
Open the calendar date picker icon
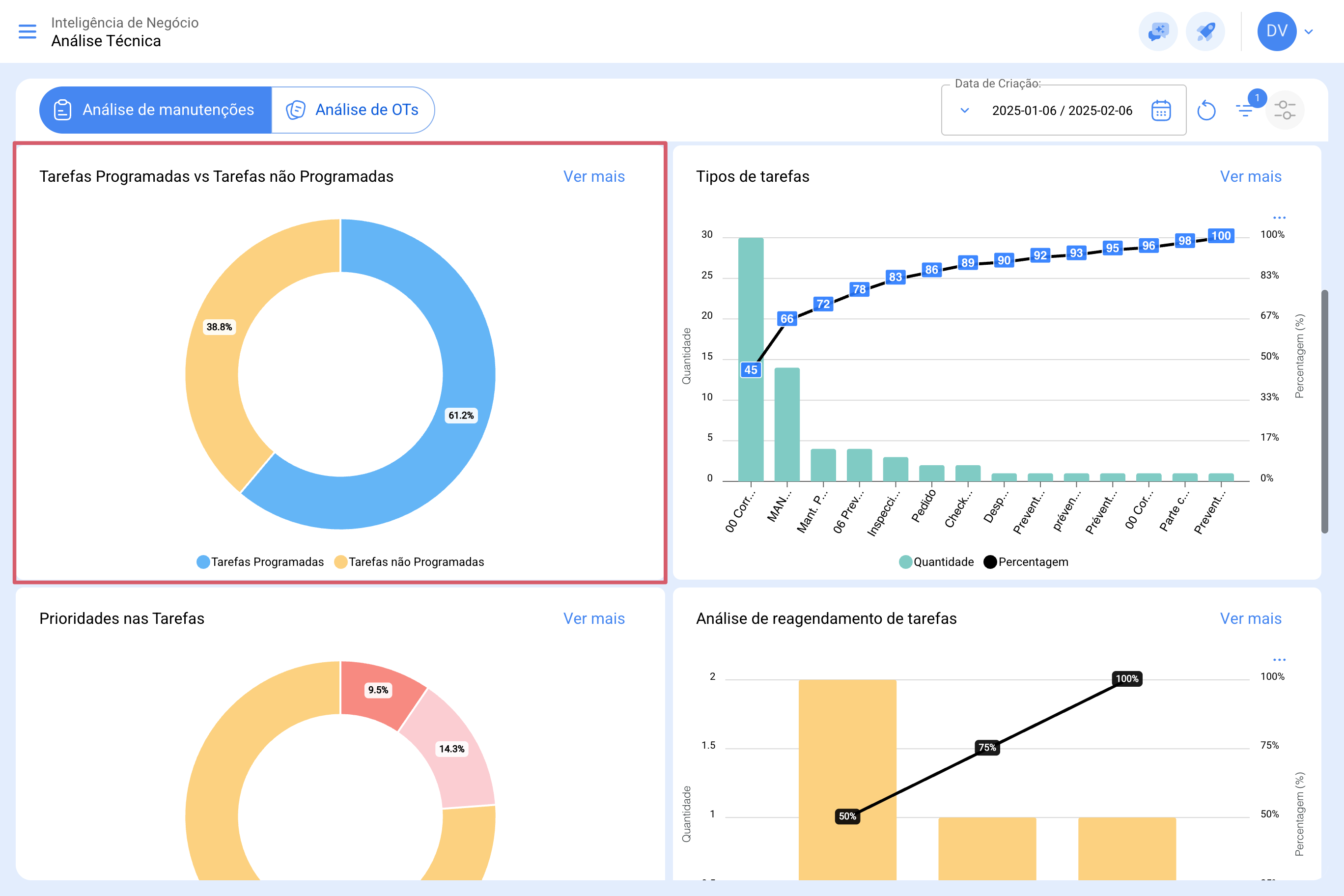tap(1161, 111)
